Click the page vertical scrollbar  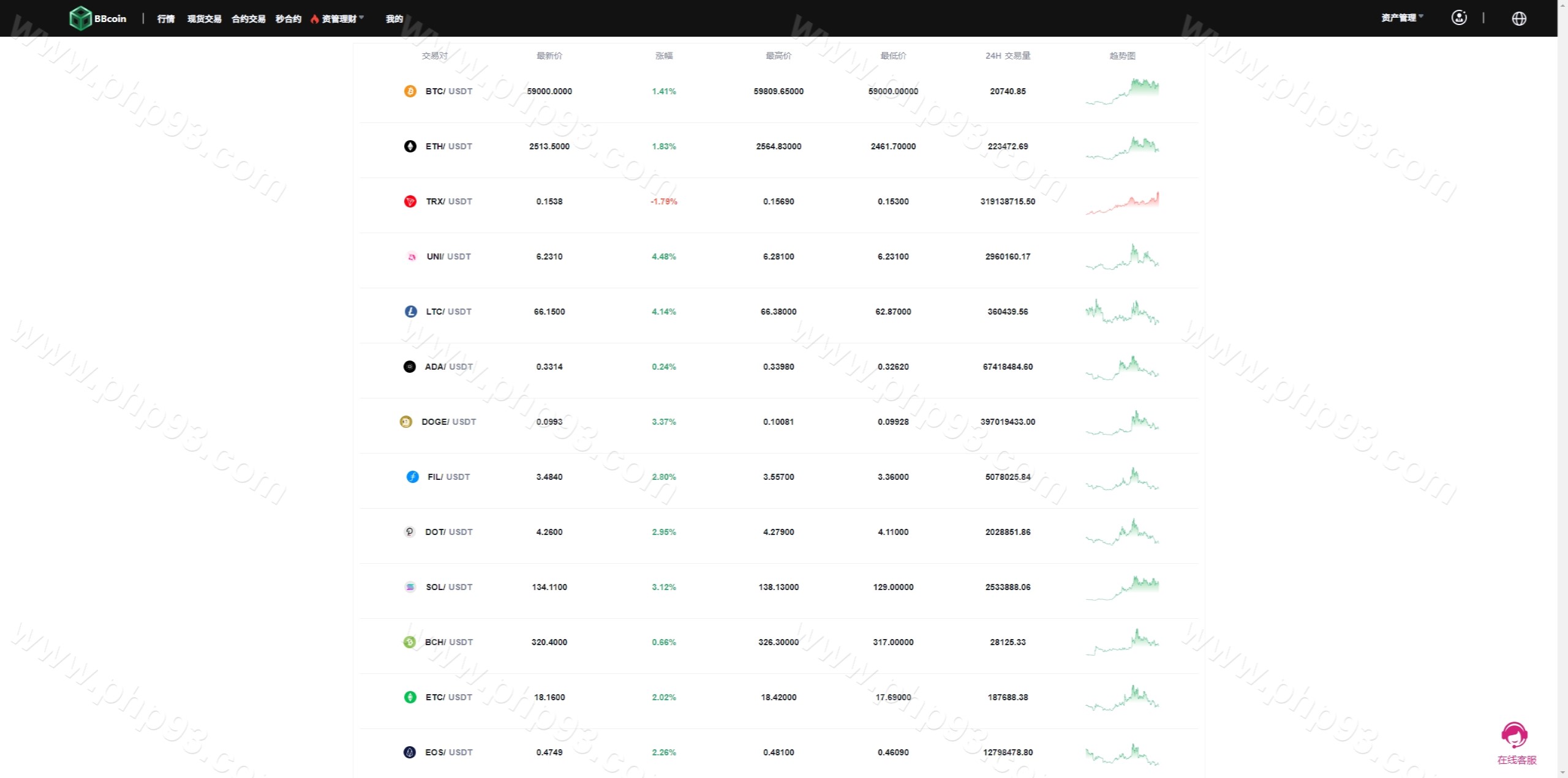click(1562, 389)
